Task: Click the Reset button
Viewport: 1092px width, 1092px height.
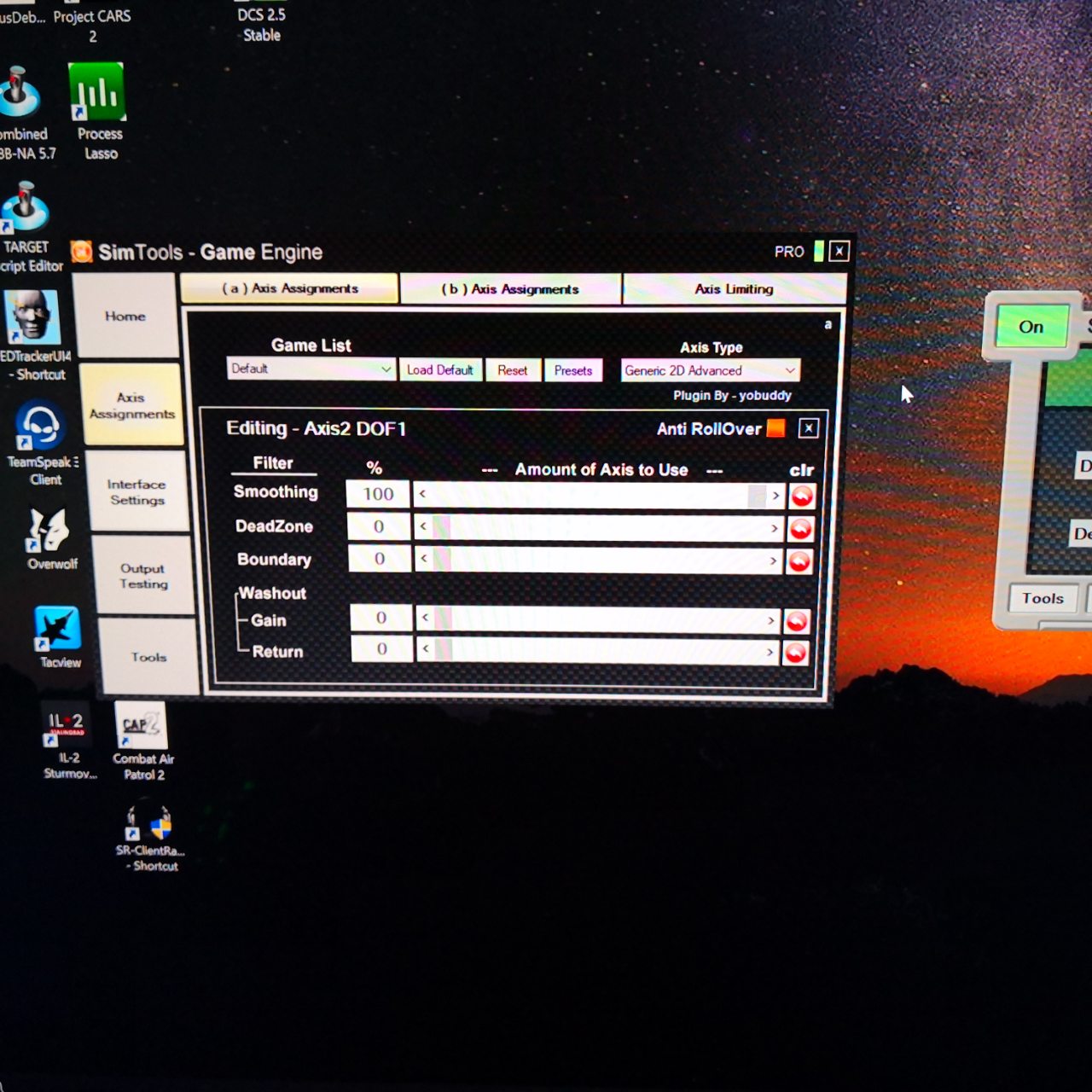Action: click(513, 370)
